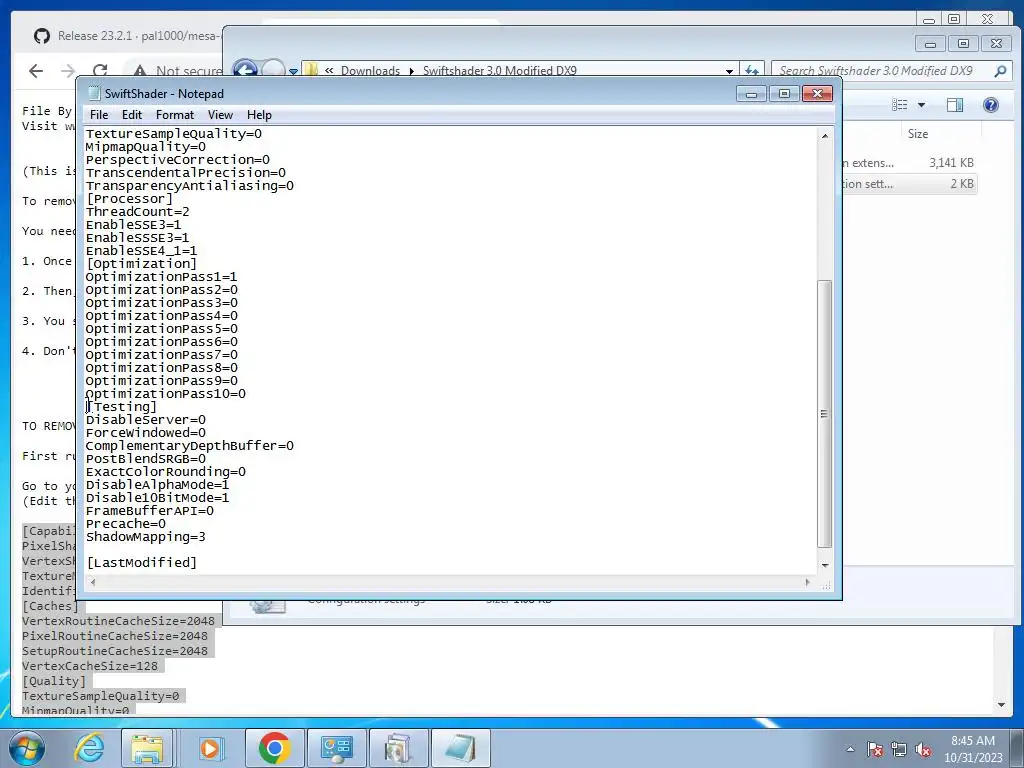Click Notepad horizontal scrollbar right arrow

click(x=807, y=581)
